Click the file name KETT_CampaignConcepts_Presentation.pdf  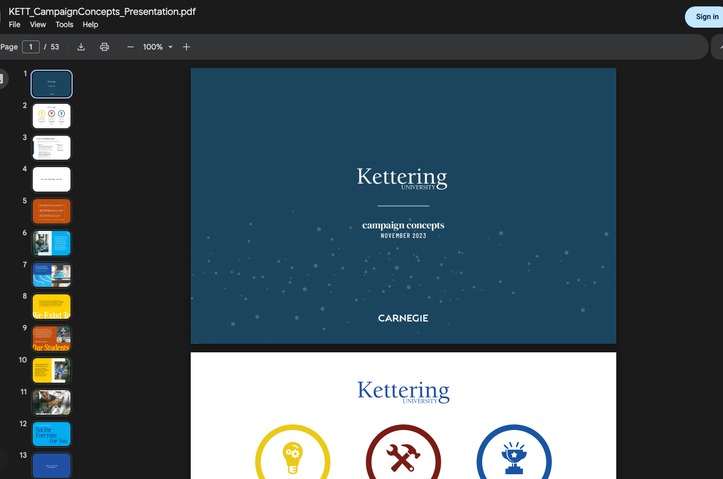[x=102, y=12]
